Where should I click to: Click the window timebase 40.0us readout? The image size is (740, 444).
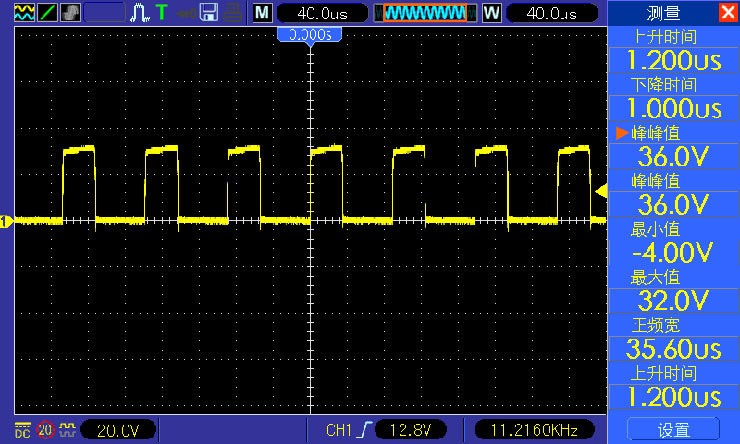(552, 13)
